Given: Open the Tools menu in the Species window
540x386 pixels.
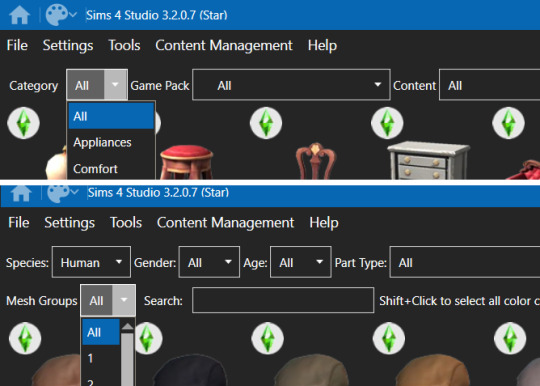Looking at the screenshot, I should pos(126,222).
